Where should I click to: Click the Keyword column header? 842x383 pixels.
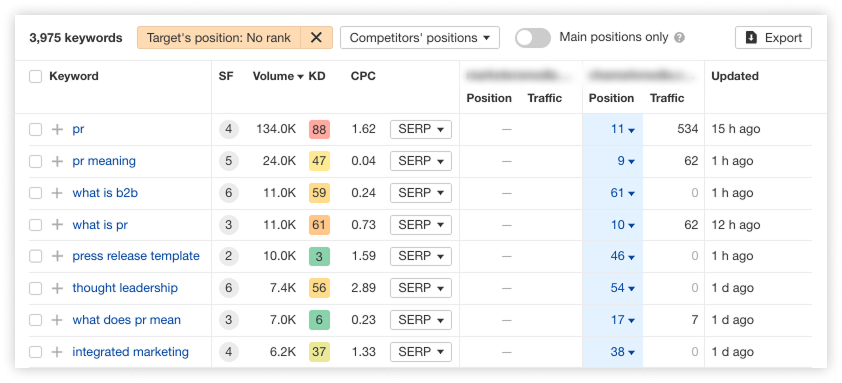coord(74,76)
